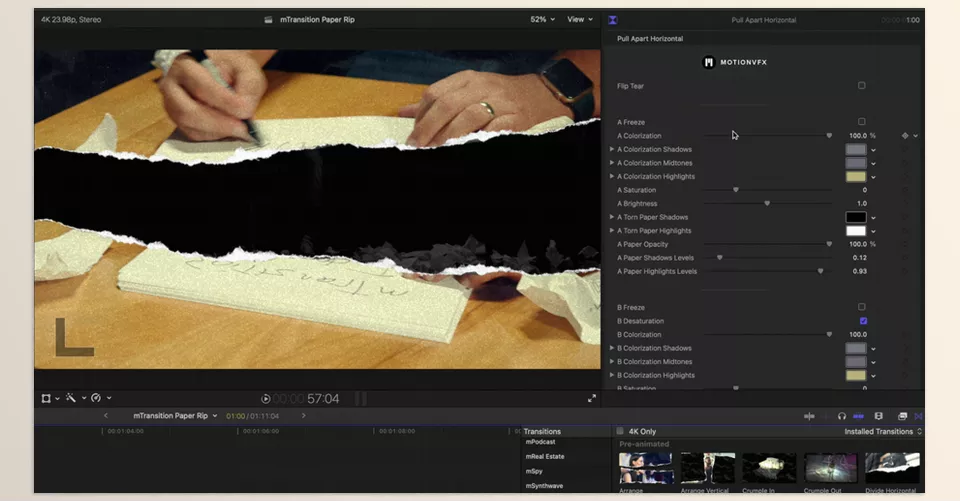Open the viewer View dropdown menu
The image size is (960, 501).
580,20
